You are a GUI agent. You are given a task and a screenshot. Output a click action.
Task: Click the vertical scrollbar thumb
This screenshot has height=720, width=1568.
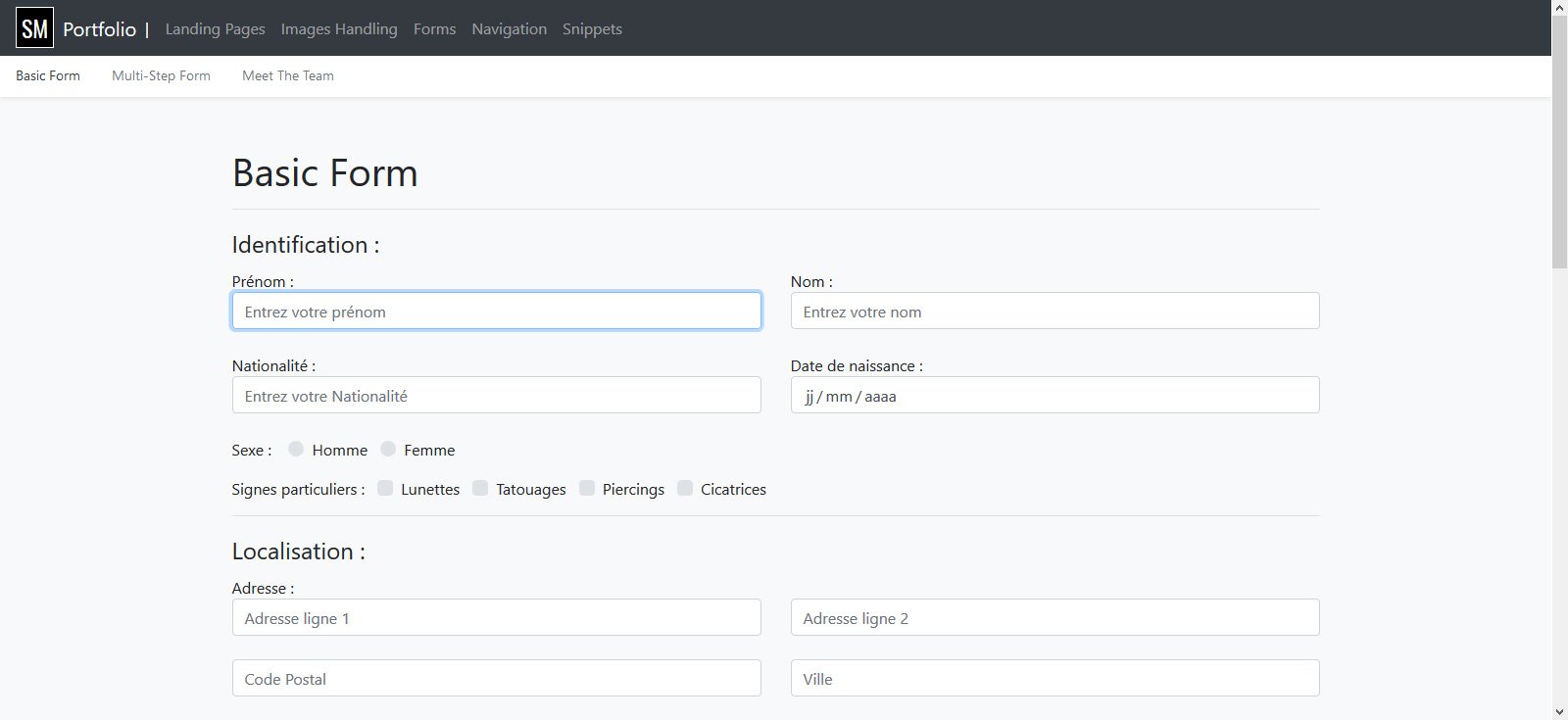click(1559, 142)
